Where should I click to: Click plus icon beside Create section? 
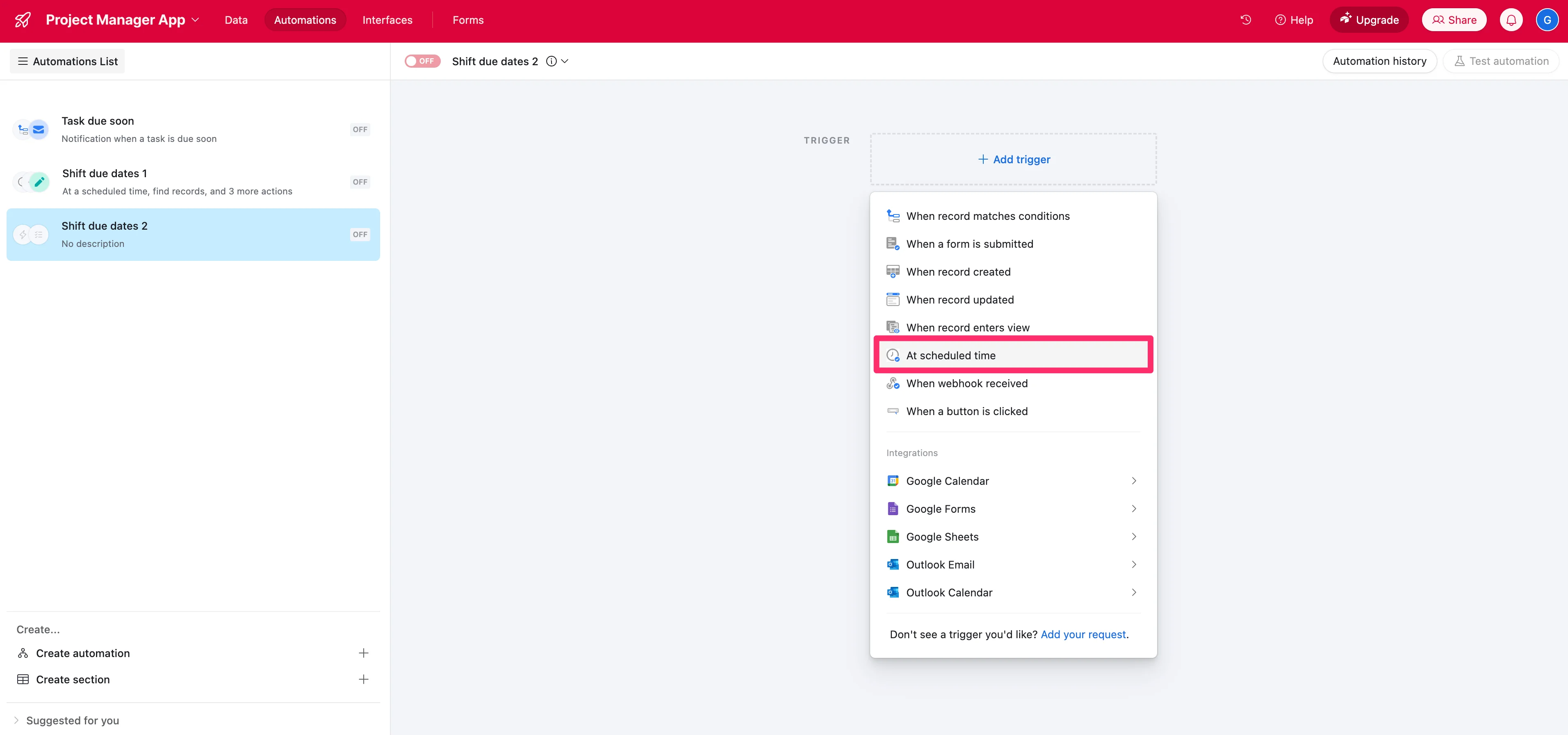tap(363, 679)
